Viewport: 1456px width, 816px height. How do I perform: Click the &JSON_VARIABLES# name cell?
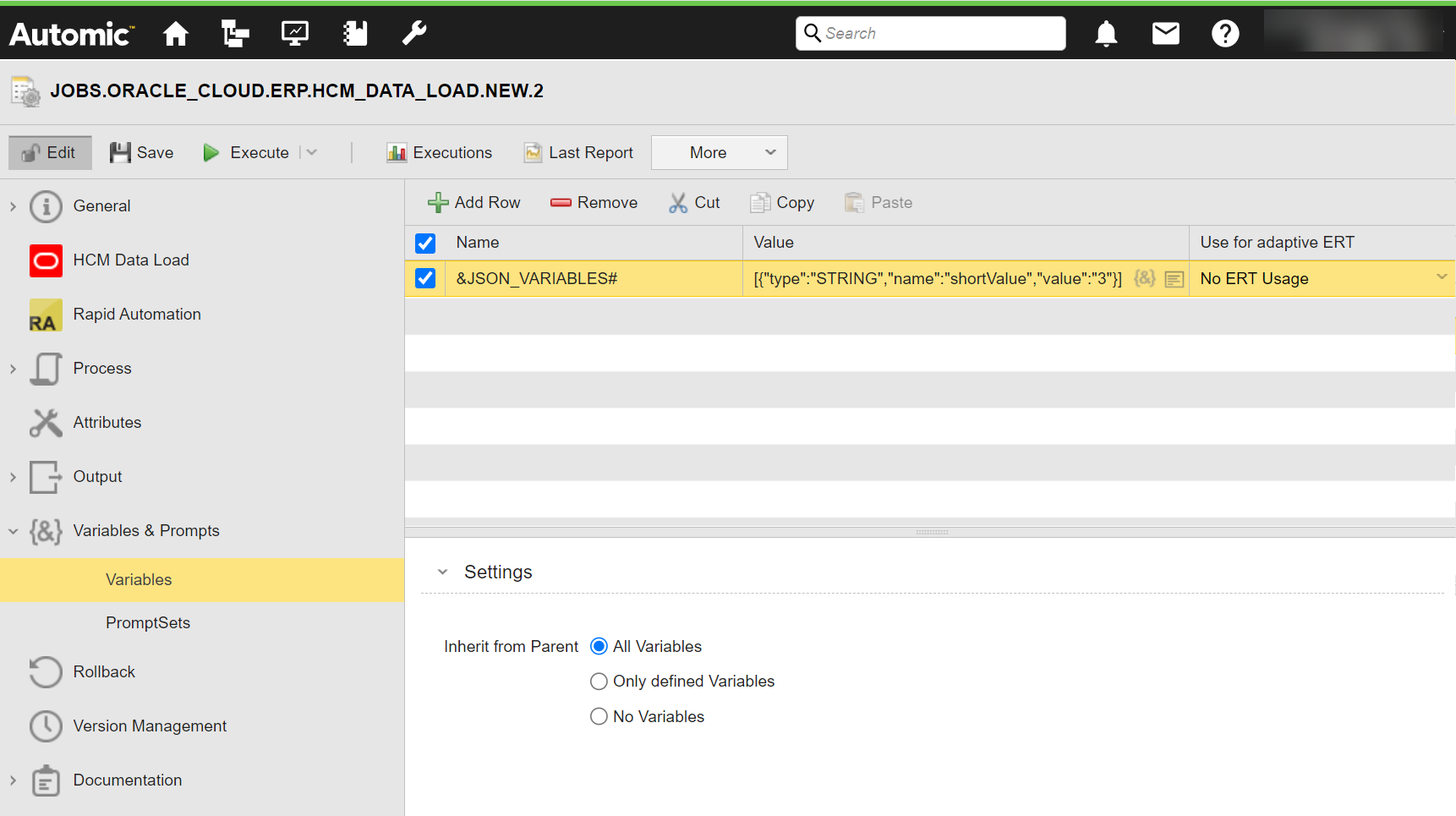tap(594, 279)
